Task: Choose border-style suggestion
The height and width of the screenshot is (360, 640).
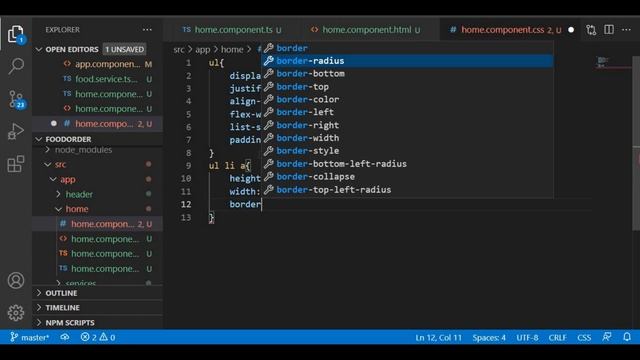Action: point(407,151)
